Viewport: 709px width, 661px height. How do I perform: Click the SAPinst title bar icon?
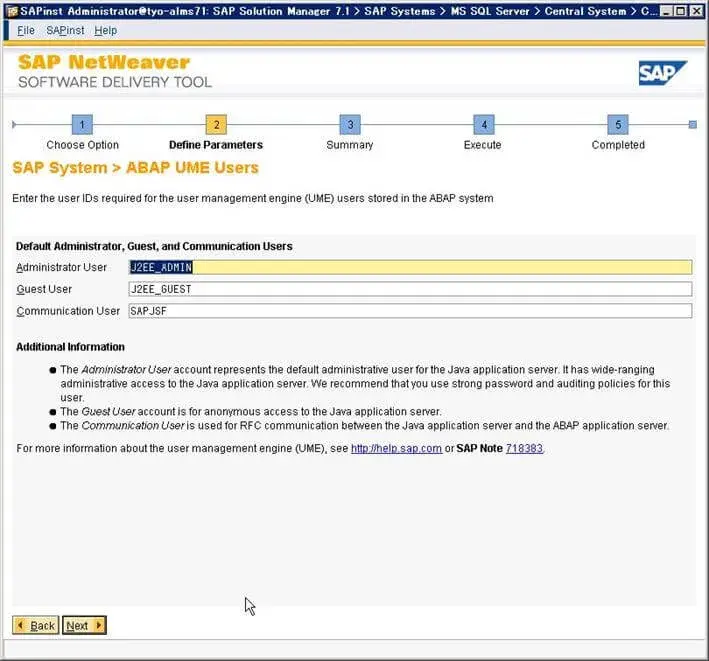(12, 11)
